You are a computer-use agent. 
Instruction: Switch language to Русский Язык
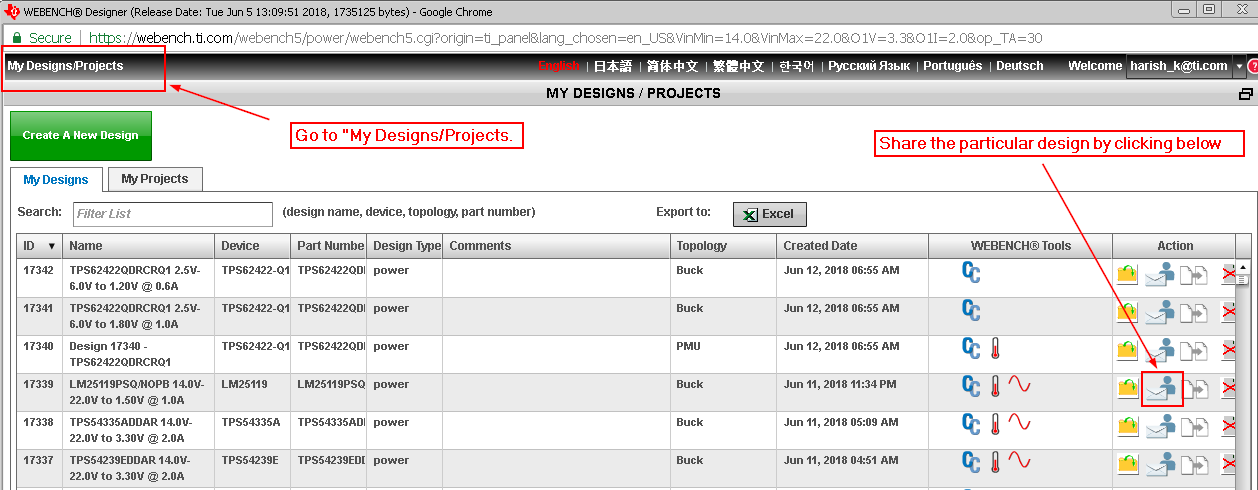(869, 66)
